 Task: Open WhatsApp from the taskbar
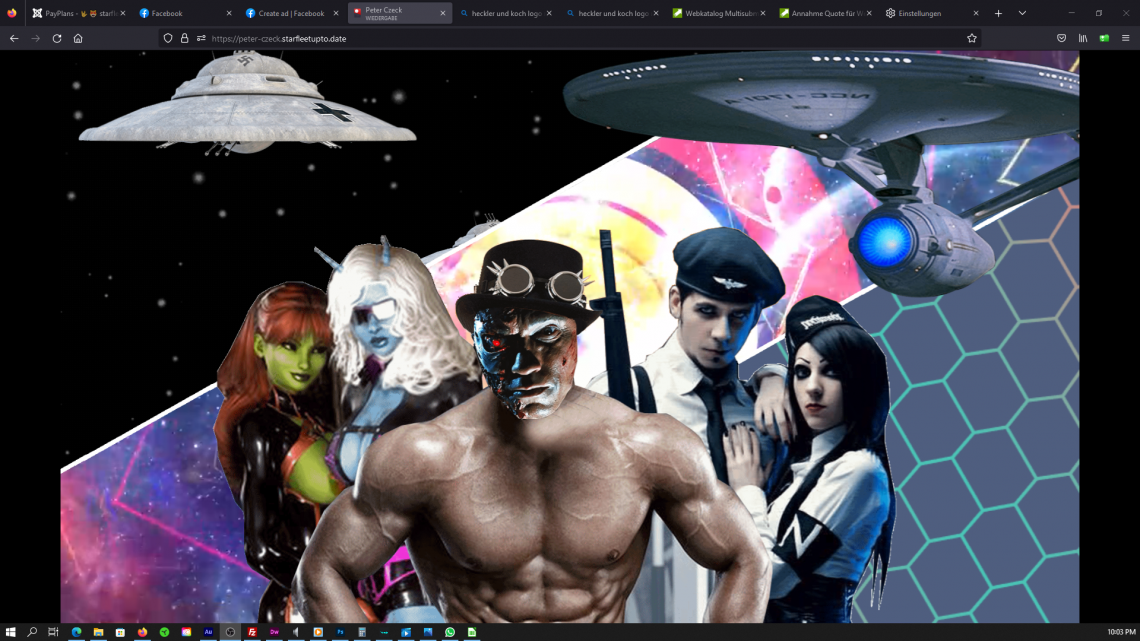point(450,632)
